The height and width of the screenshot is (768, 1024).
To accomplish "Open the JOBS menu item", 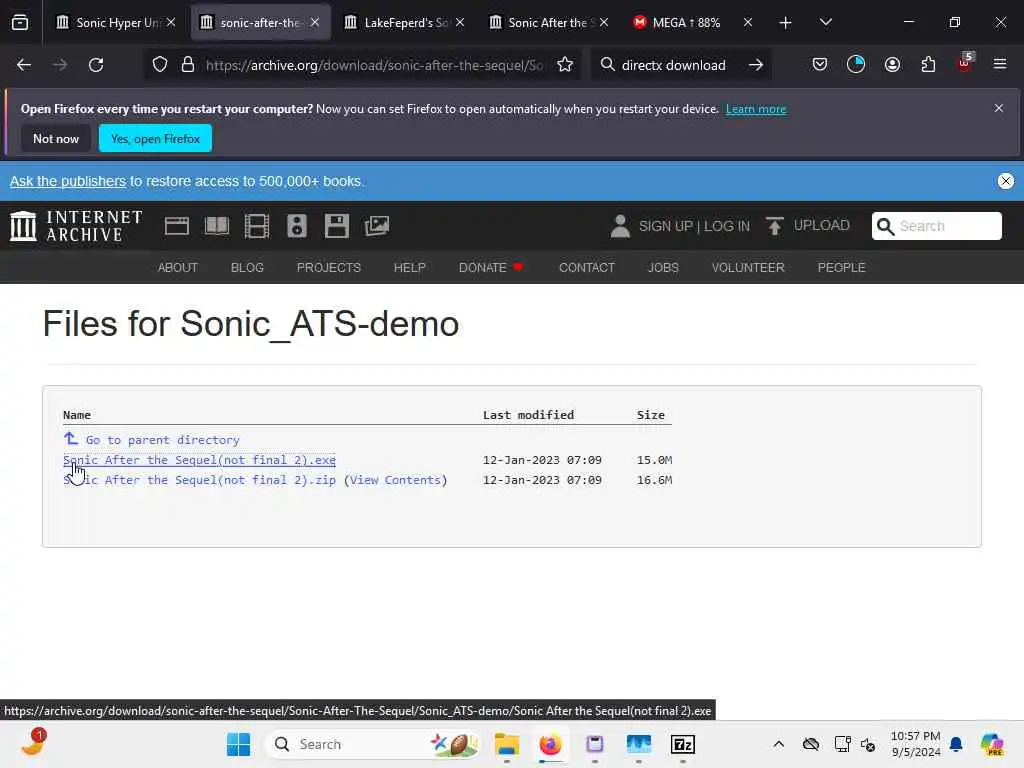I will point(663,268).
